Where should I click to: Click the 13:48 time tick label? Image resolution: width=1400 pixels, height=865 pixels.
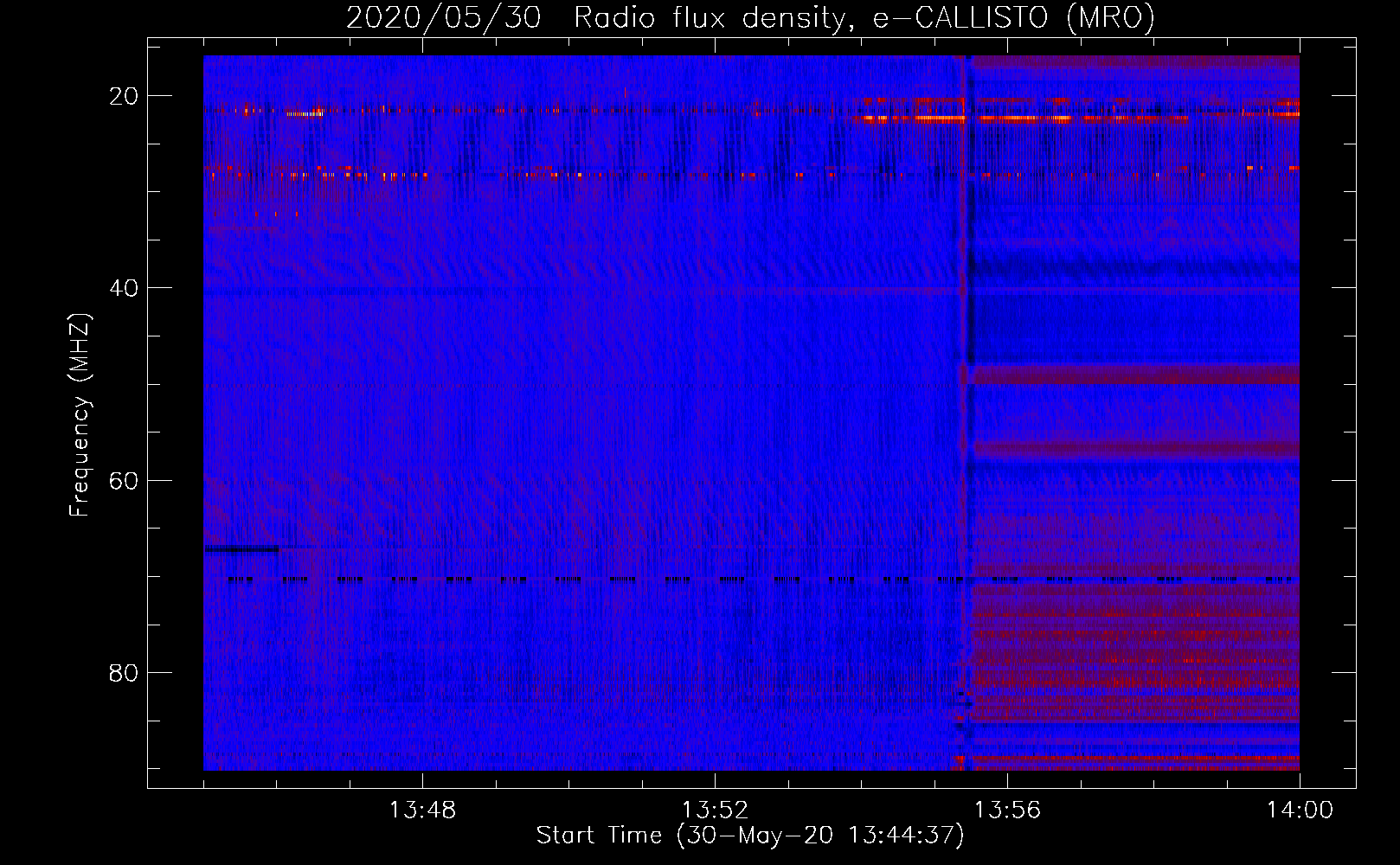pyautogui.click(x=422, y=811)
